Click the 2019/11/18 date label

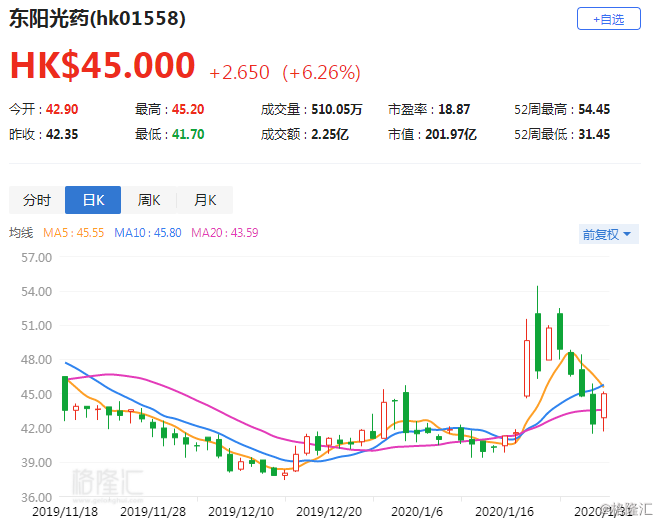(65, 512)
